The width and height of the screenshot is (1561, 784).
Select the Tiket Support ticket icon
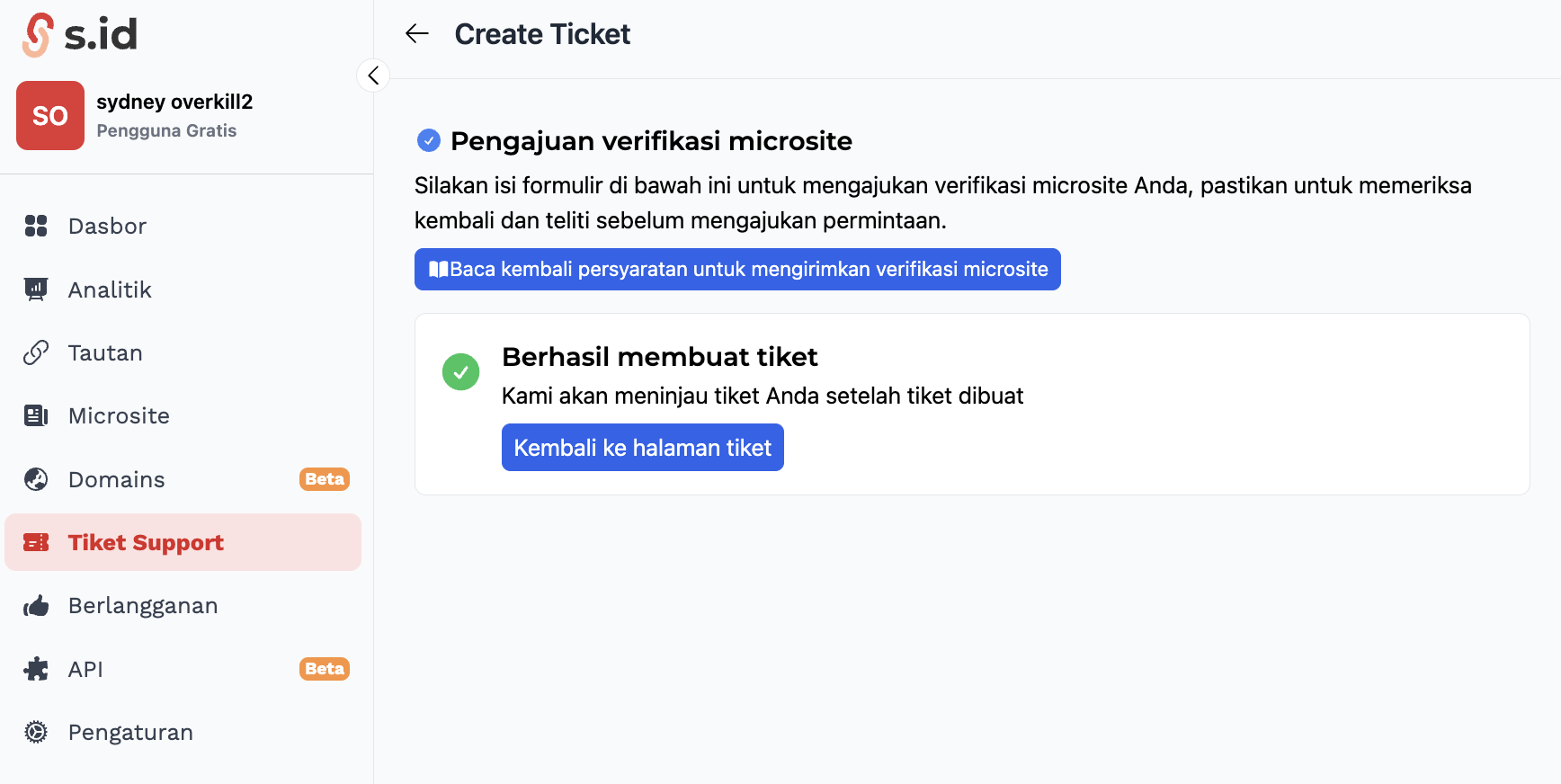tap(36, 542)
